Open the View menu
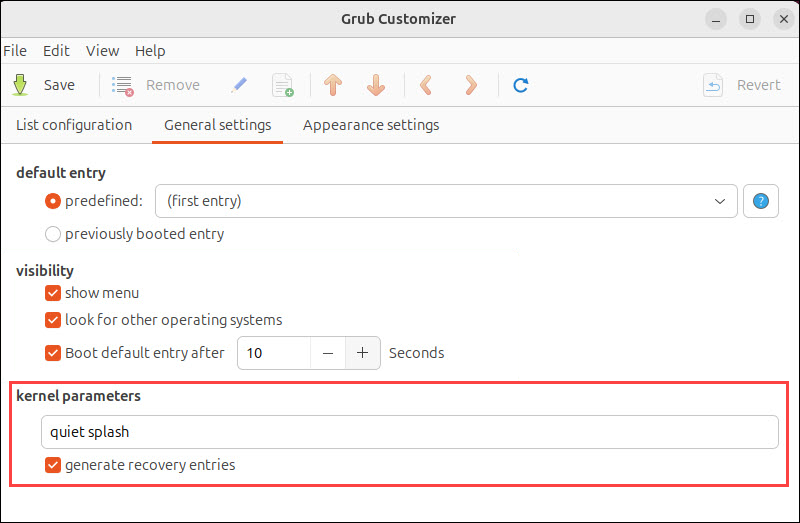 (103, 51)
